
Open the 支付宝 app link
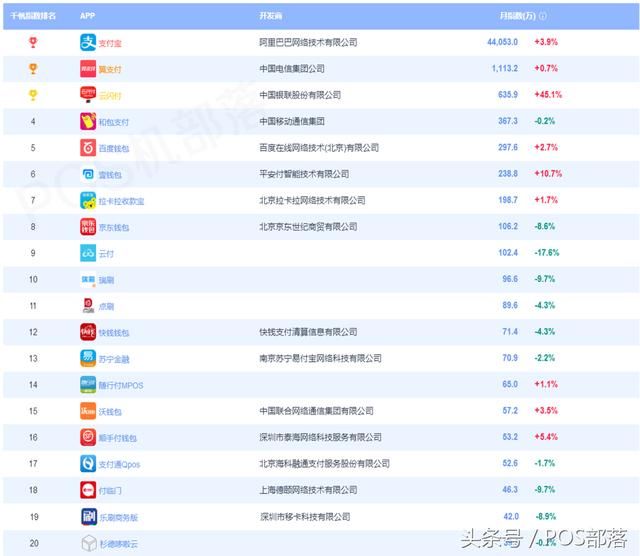click(x=110, y=44)
